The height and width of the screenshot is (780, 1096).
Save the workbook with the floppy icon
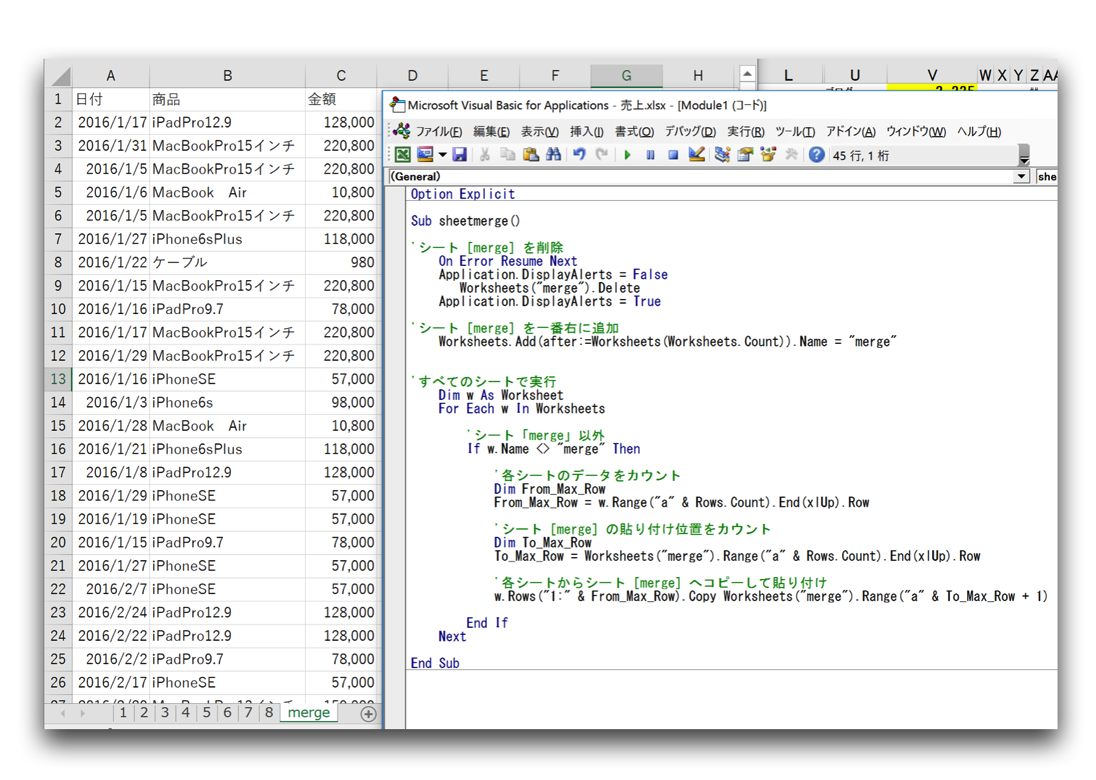459,154
